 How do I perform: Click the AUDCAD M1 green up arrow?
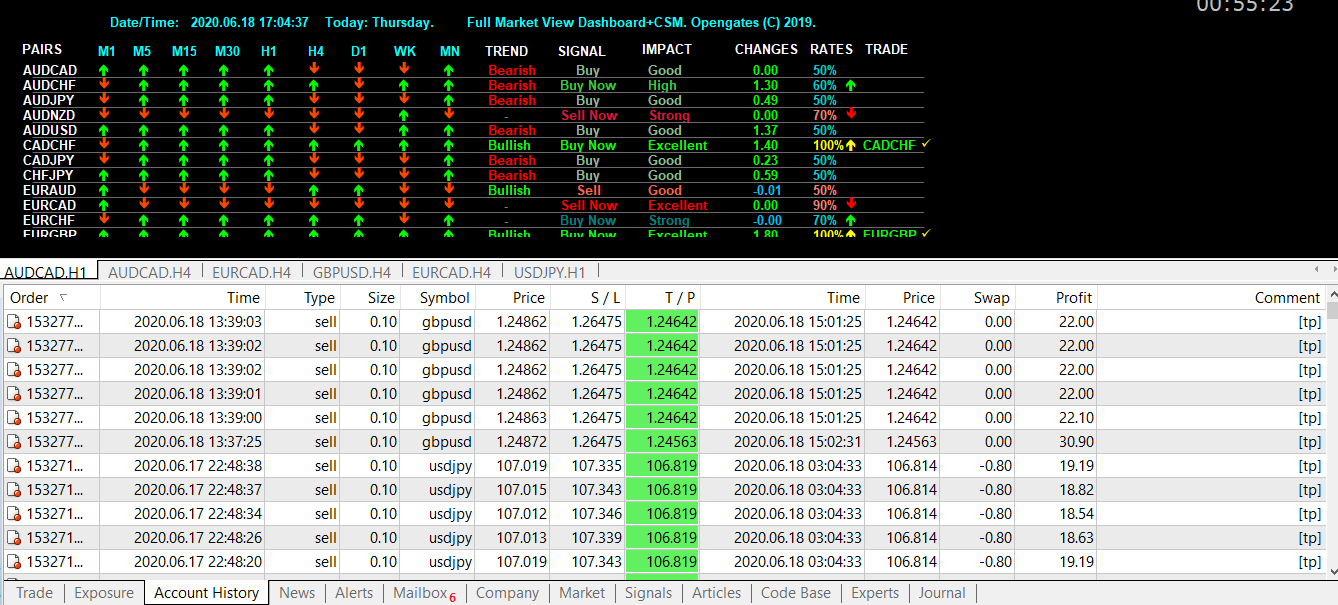(x=104, y=70)
